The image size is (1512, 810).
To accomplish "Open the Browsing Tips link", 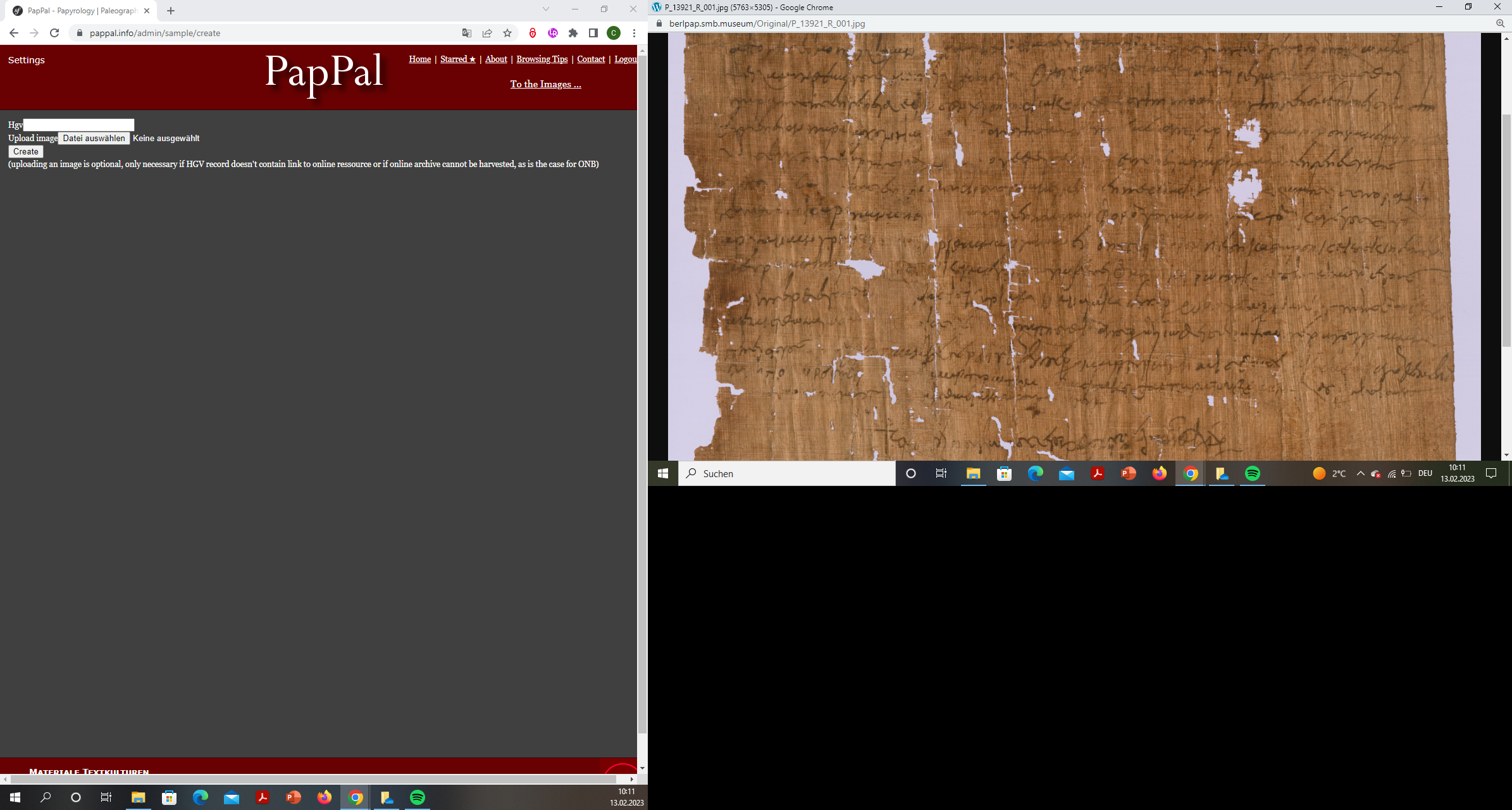I will (x=542, y=59).
